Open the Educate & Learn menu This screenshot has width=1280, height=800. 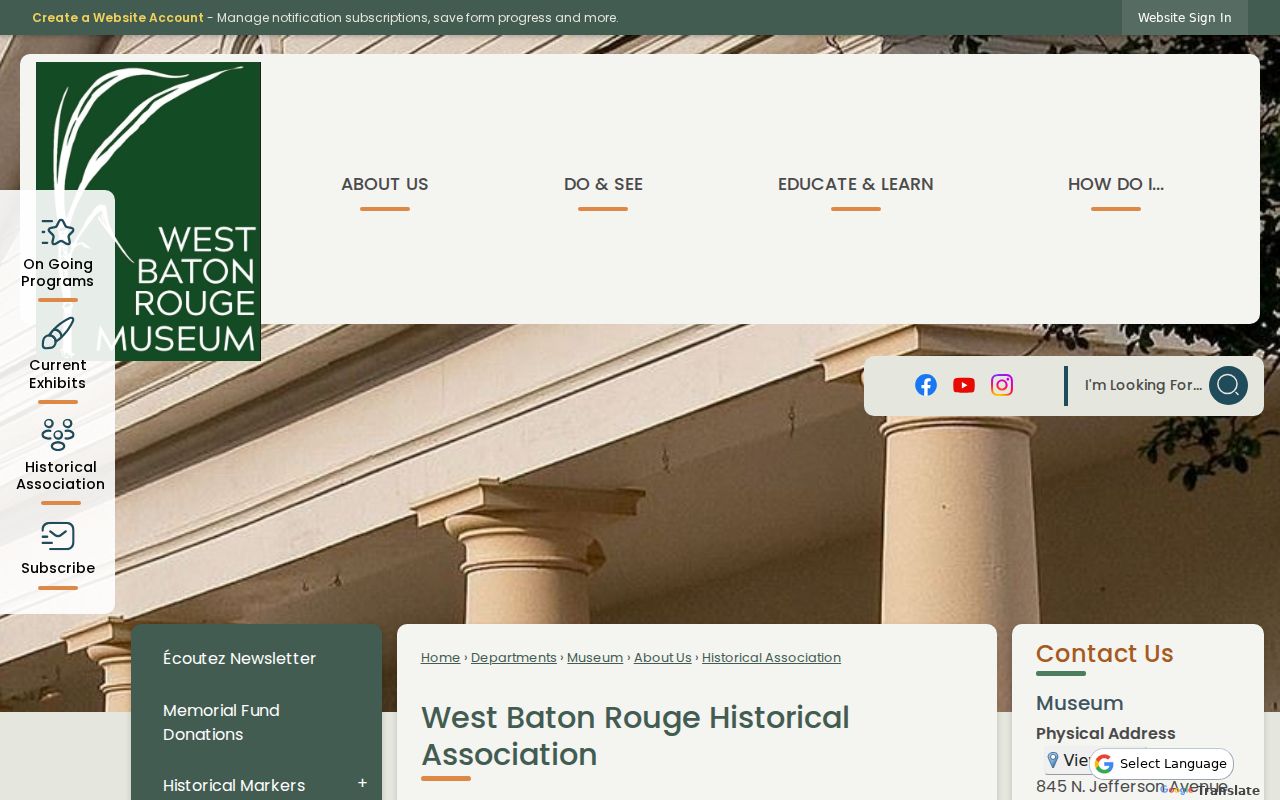(856, 184)
